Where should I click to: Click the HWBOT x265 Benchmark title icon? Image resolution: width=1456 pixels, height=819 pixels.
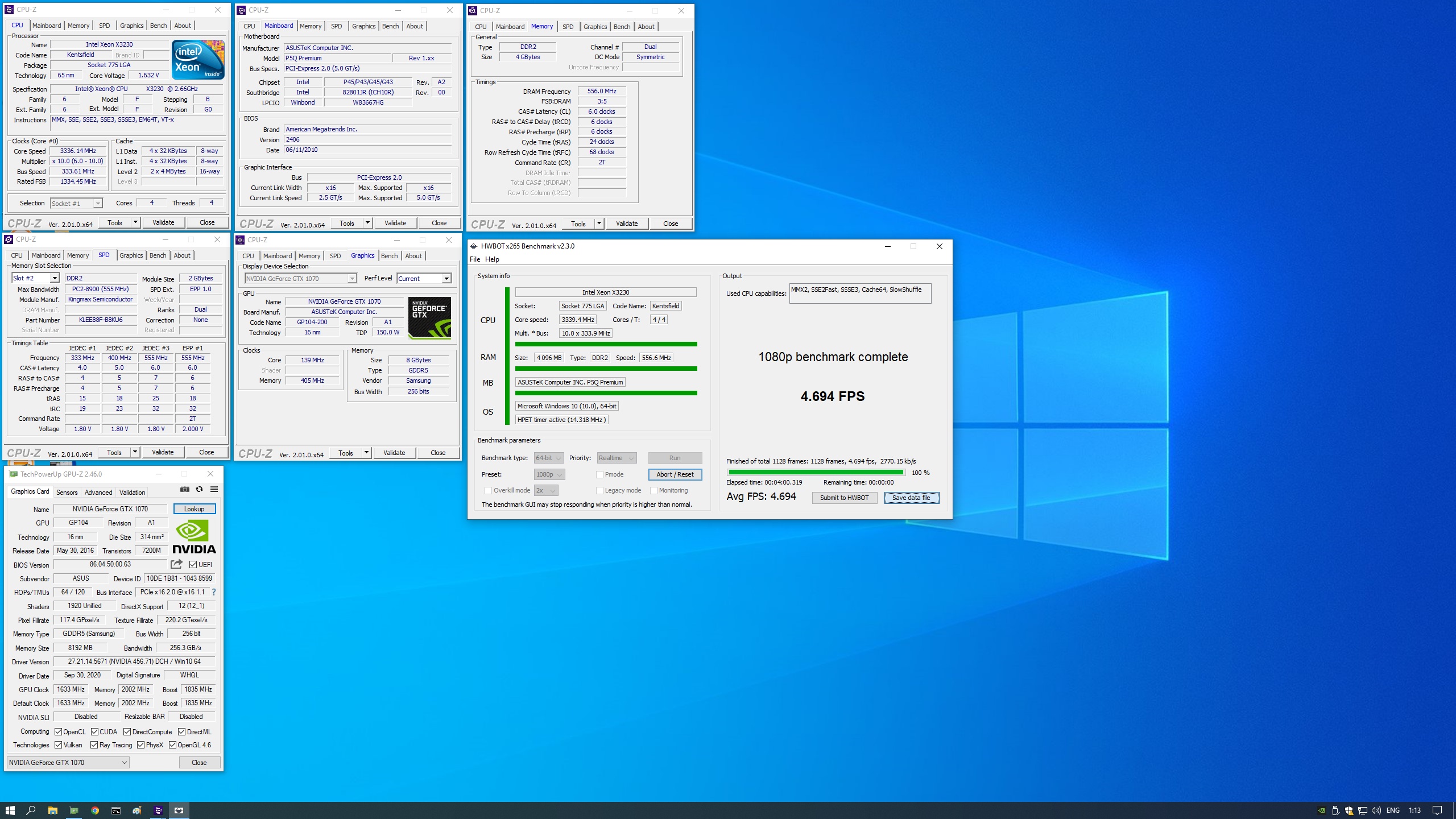pyautogui.click(x=473, y=246)
